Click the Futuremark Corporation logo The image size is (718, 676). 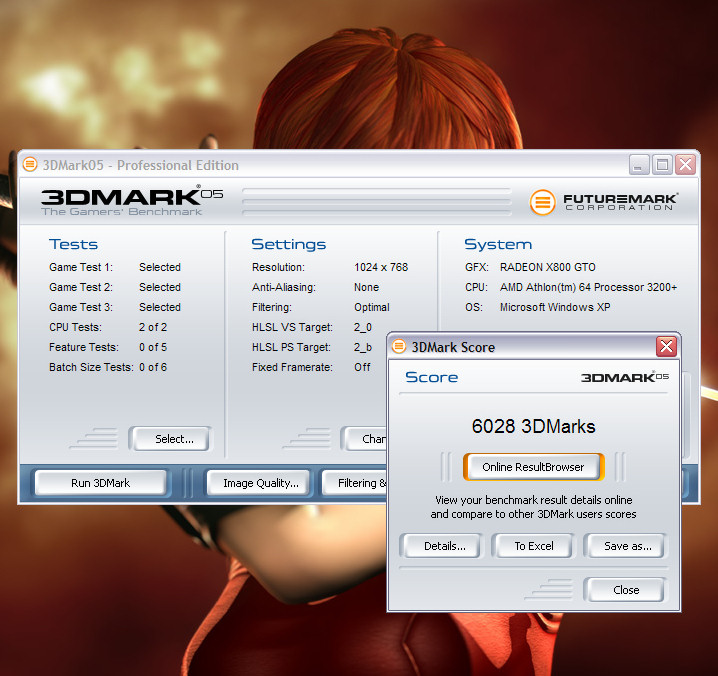tap(604, 202)
